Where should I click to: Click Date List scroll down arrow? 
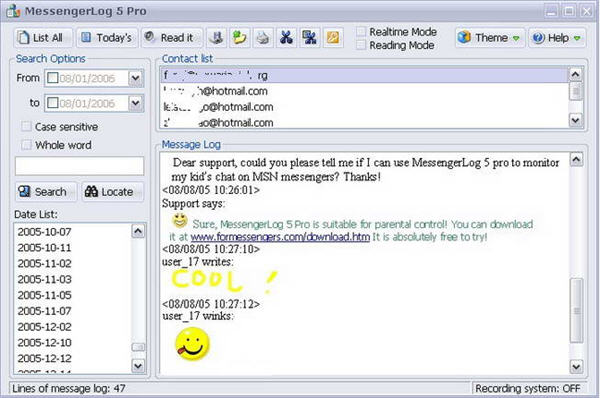pyautogui.click(x=138, y=366)
